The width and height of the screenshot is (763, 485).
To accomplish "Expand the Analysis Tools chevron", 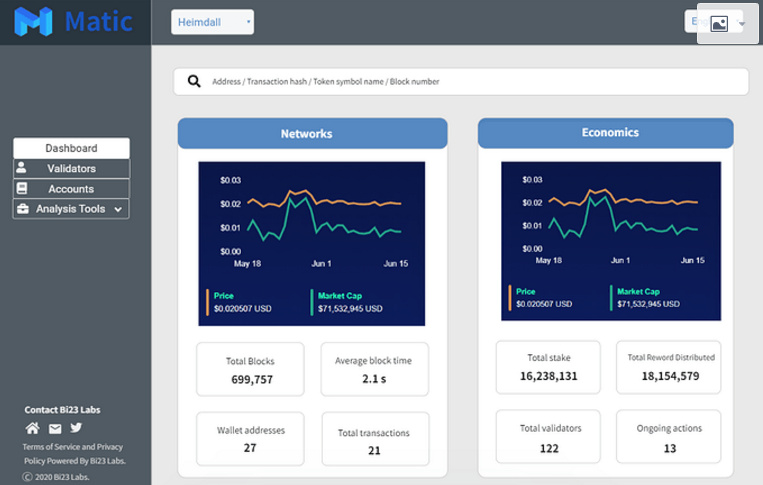I will 118,209.
